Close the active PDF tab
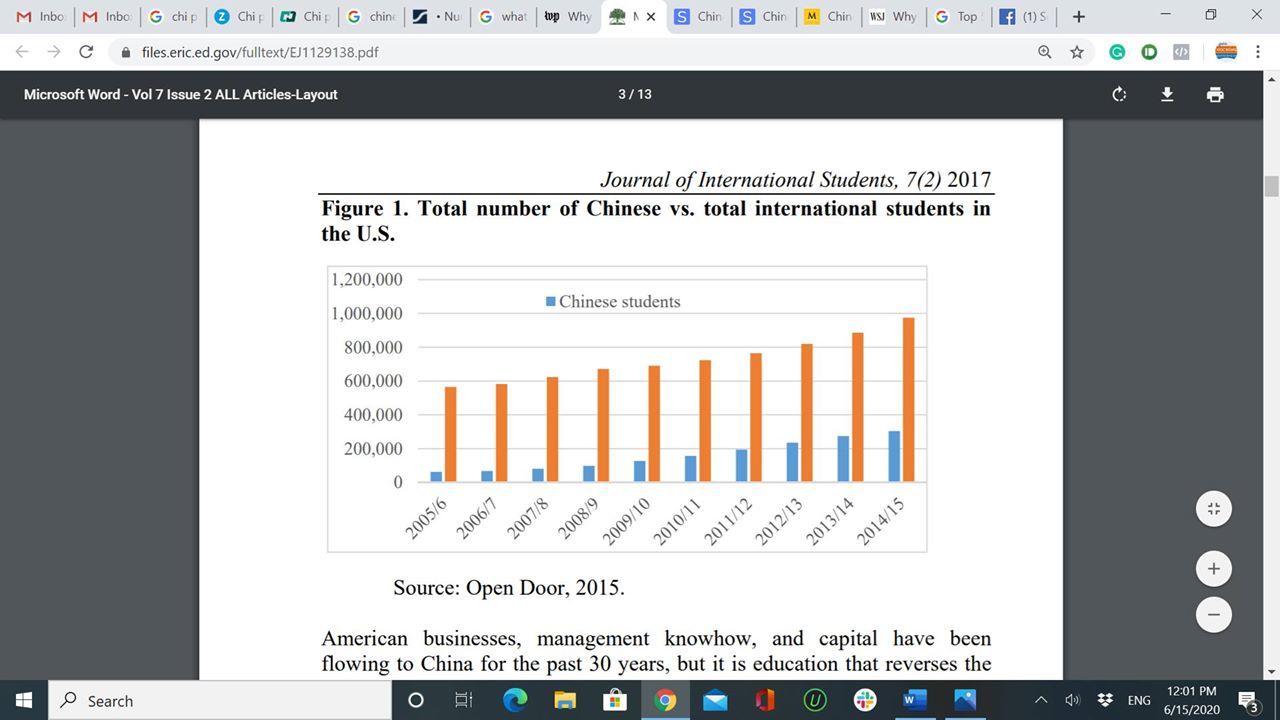 [651, 17]
